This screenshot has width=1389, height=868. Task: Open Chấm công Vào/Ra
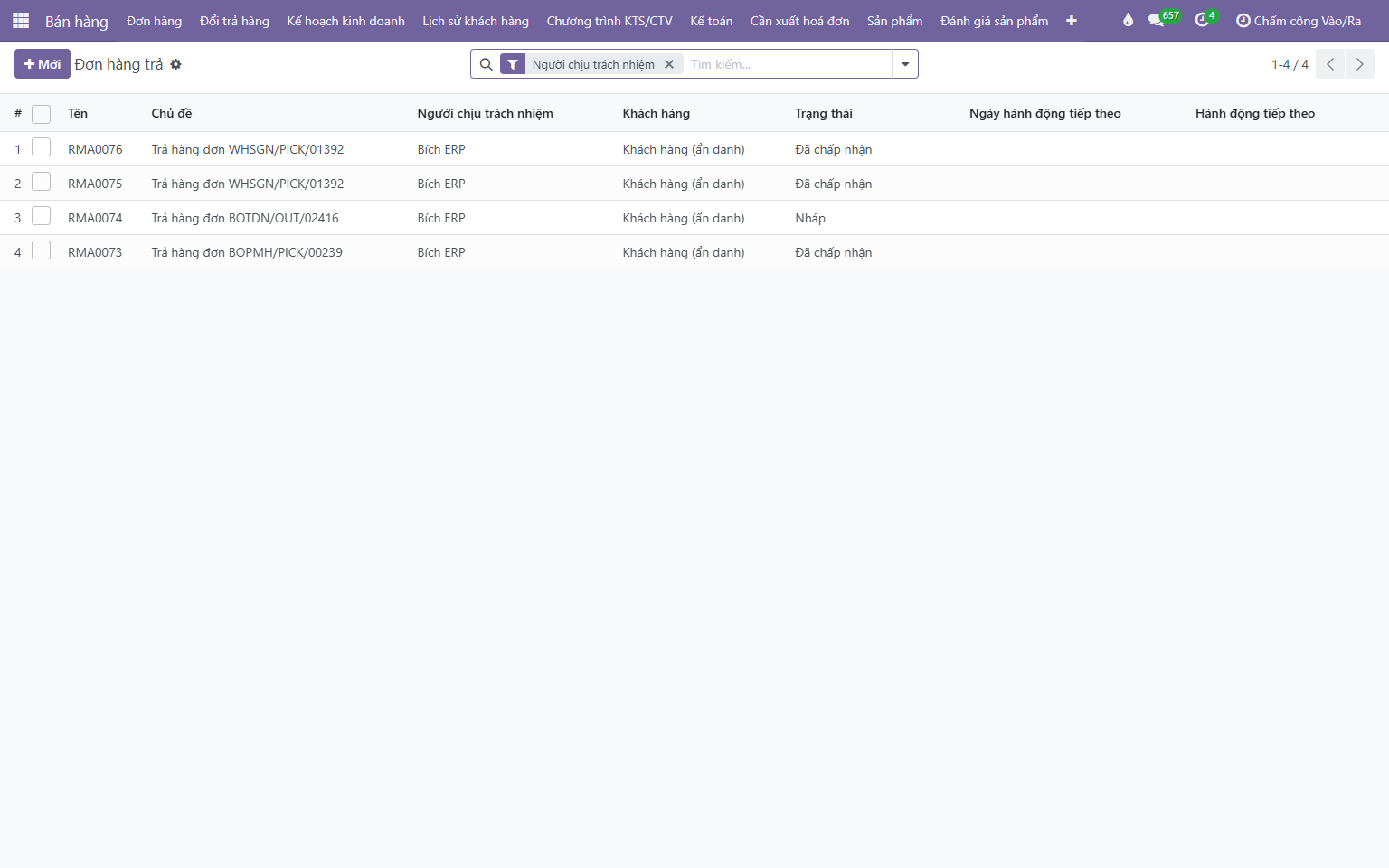(1299, 21)
